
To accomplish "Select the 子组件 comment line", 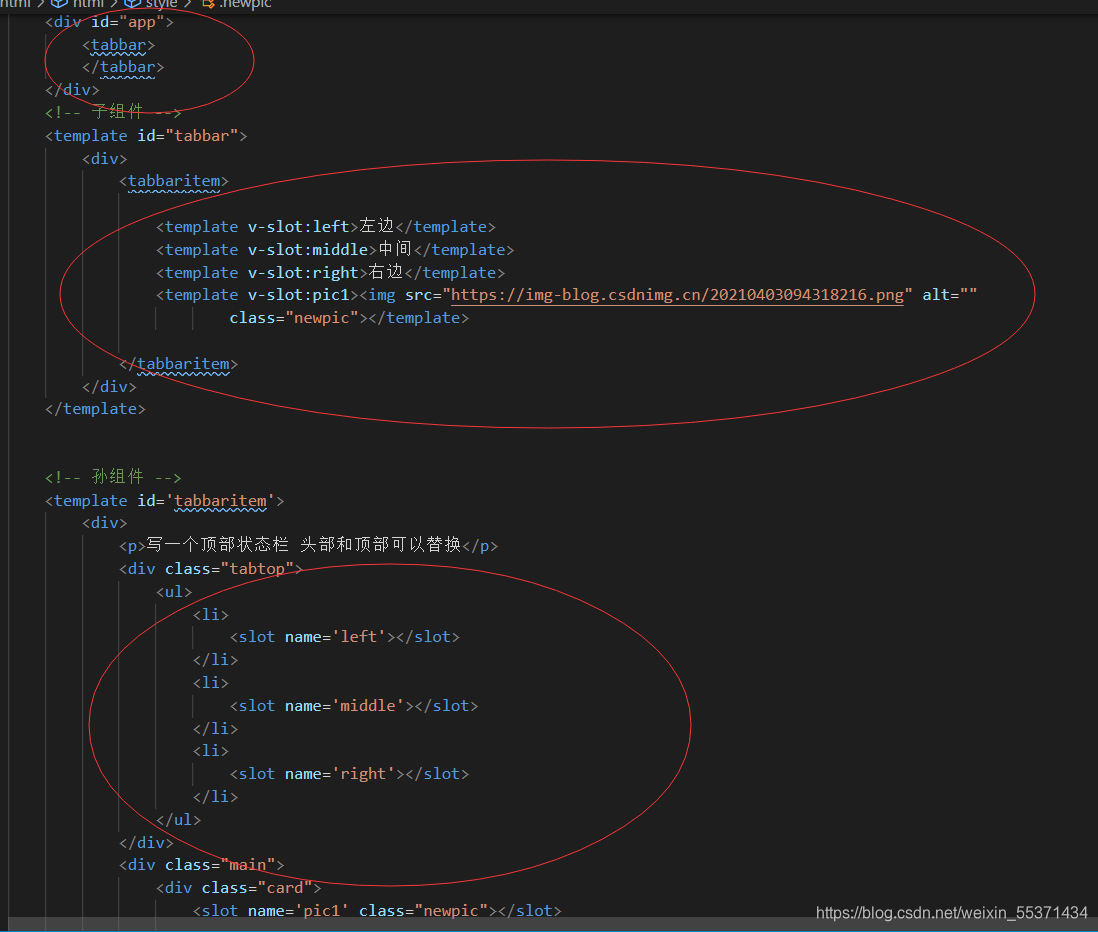I will pyautogui.click(x=113, y=112).
